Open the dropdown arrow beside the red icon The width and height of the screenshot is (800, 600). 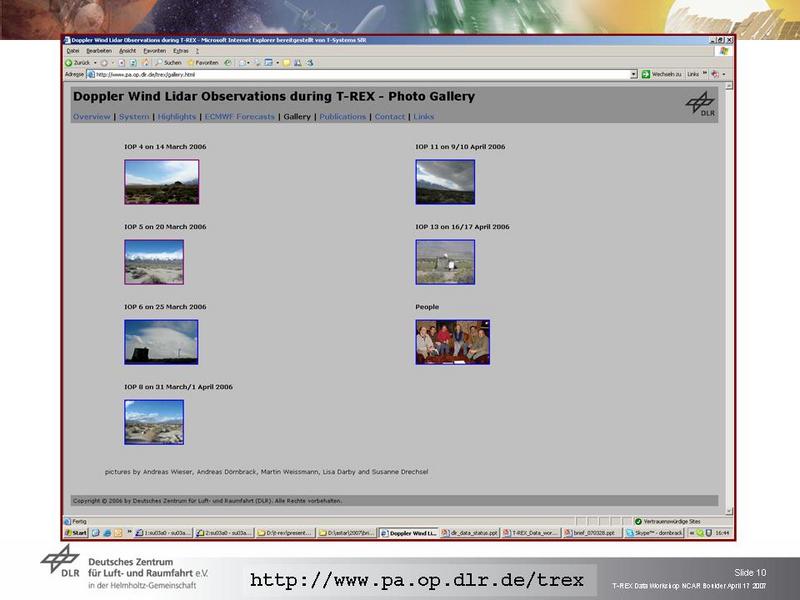click(x=724, y=74)
